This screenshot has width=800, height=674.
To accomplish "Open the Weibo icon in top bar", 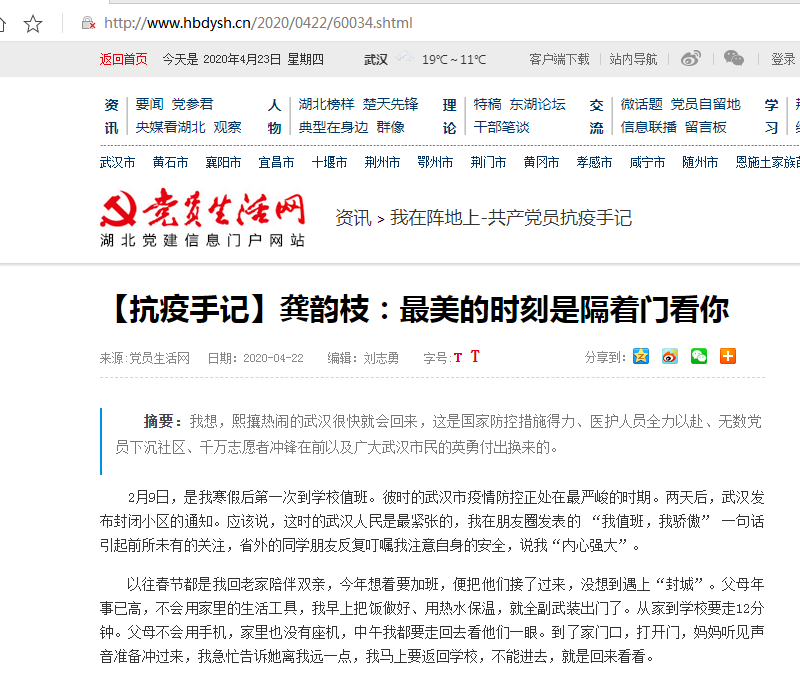I will click(x=691, y=59).
